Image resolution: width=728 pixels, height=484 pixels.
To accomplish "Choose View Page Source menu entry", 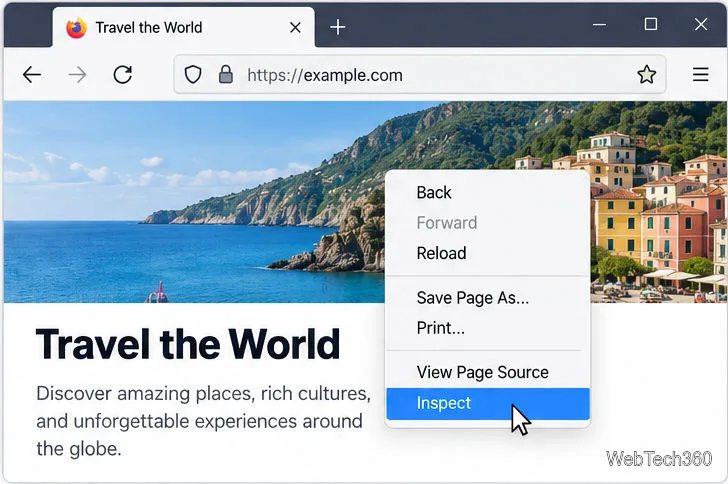I will coord(488,372).
